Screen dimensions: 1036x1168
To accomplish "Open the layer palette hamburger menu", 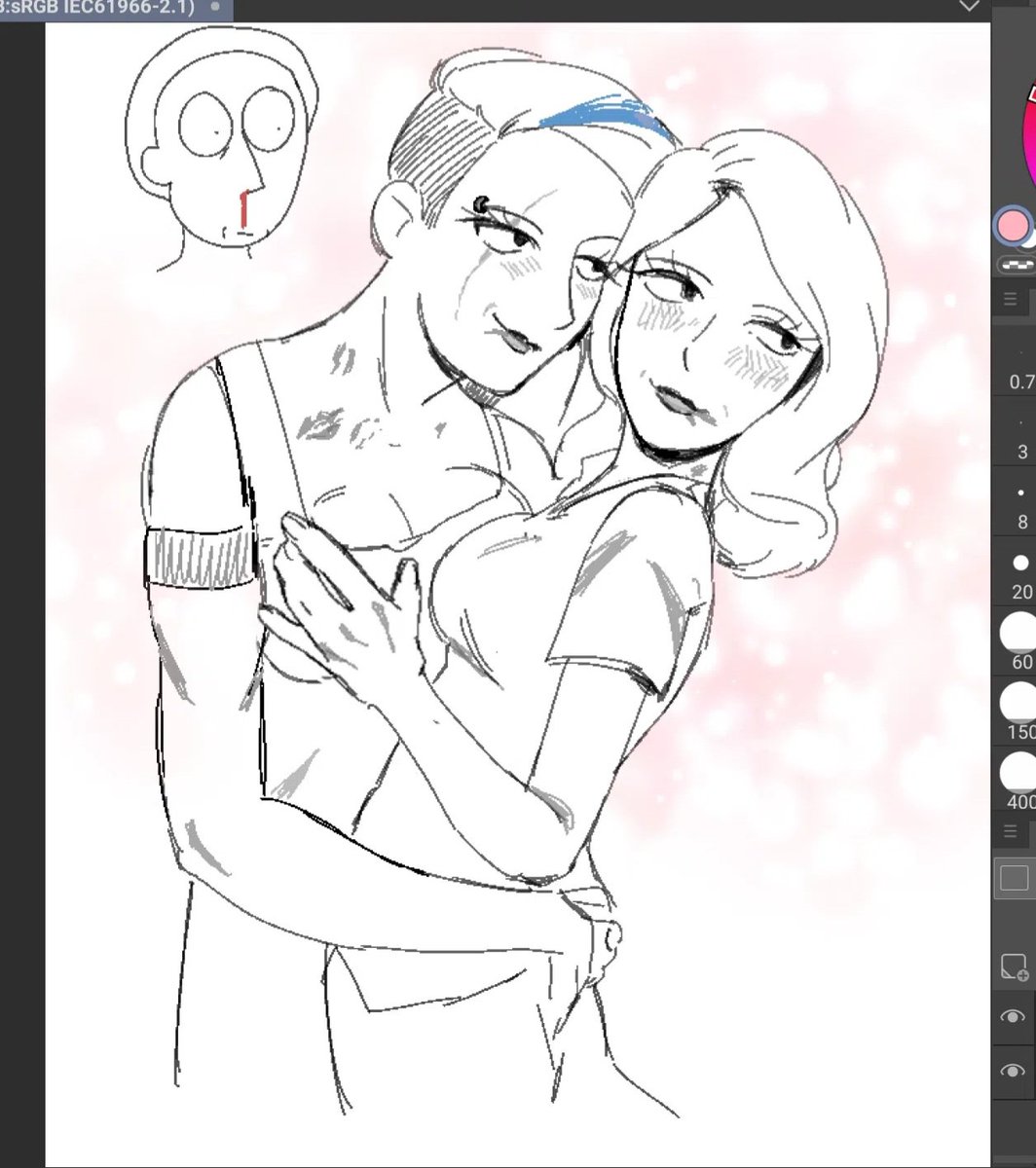I will [1010, 831].
